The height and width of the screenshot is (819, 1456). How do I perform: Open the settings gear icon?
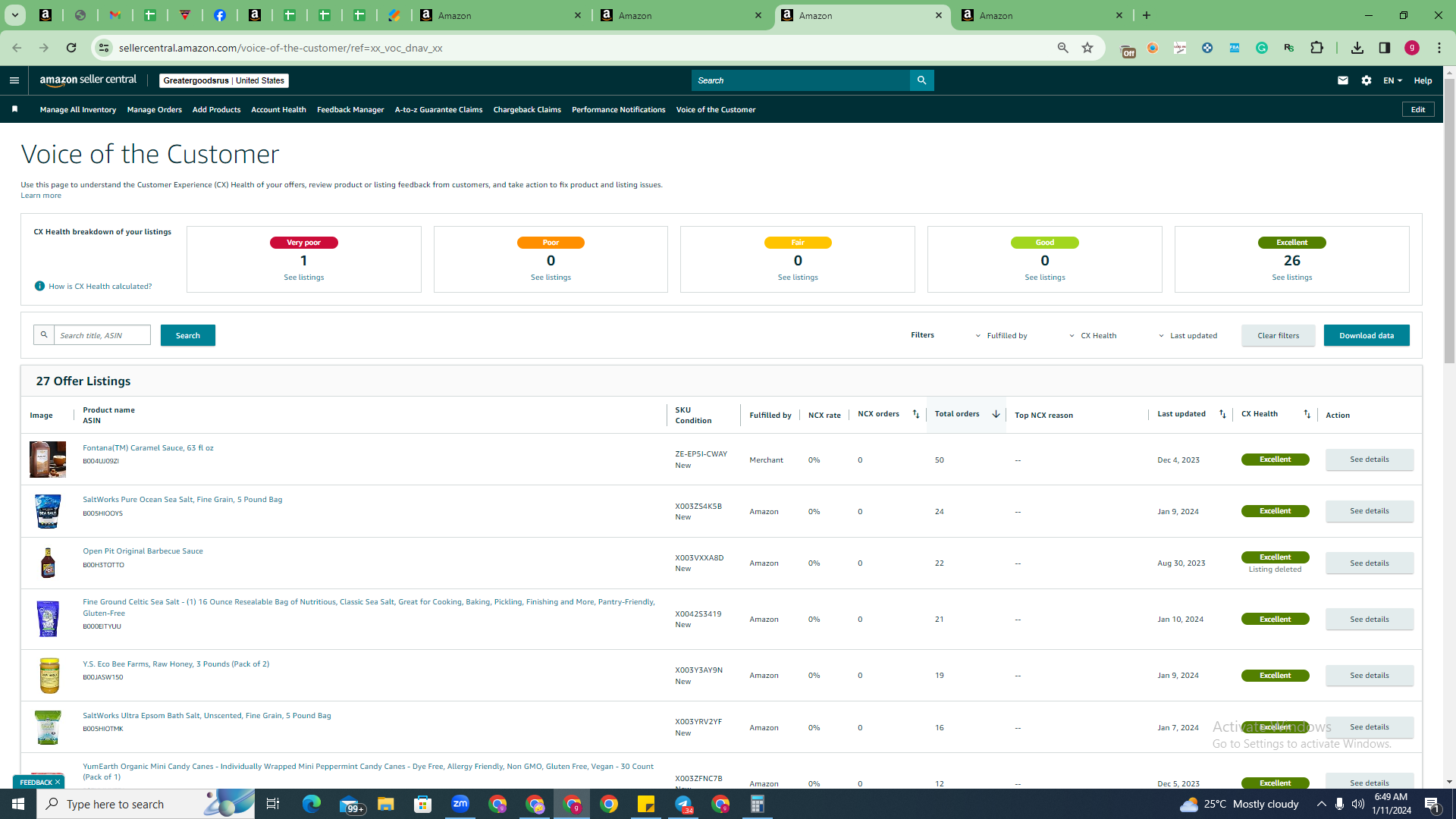(x=1367, y=80)
